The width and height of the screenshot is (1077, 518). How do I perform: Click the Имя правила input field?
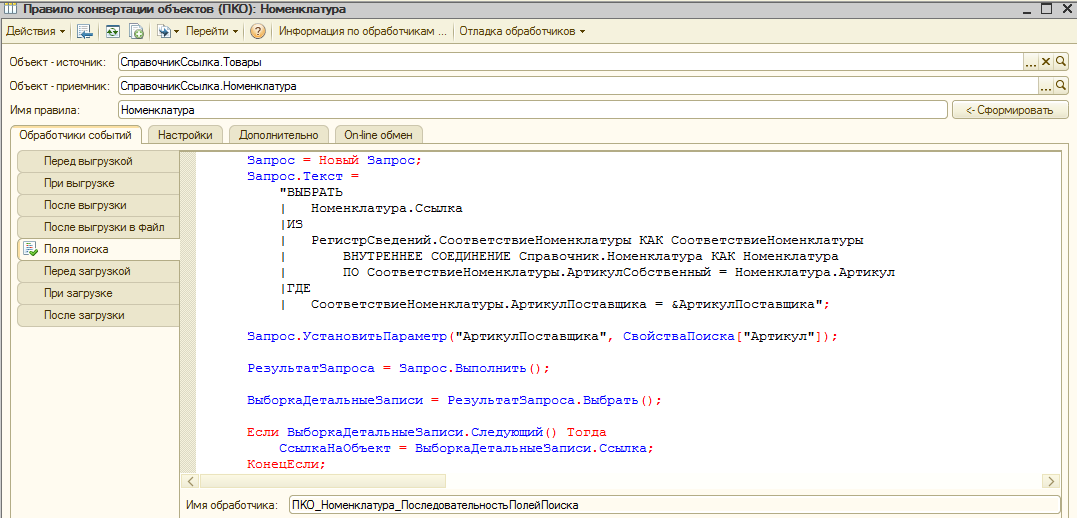click(x=531, y=110)
